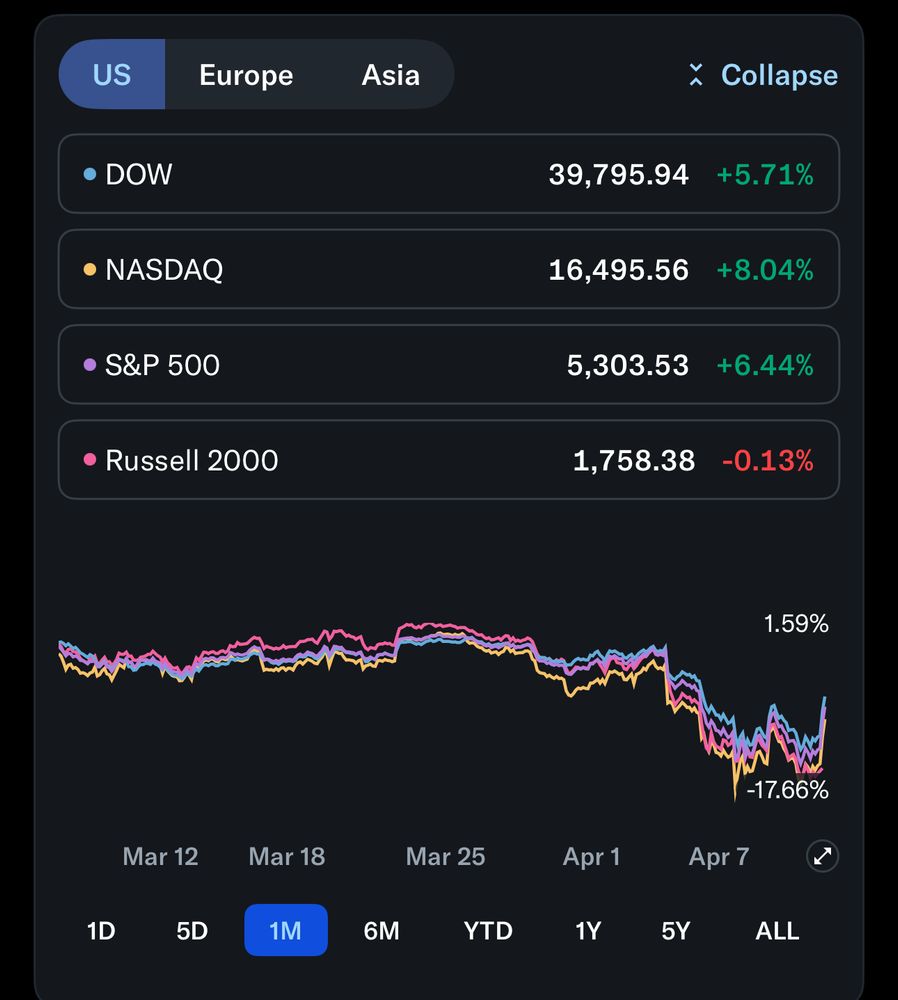Switch to the Asia markets tab
This screenshot has height=1000, width=898.
pos(390,75)
